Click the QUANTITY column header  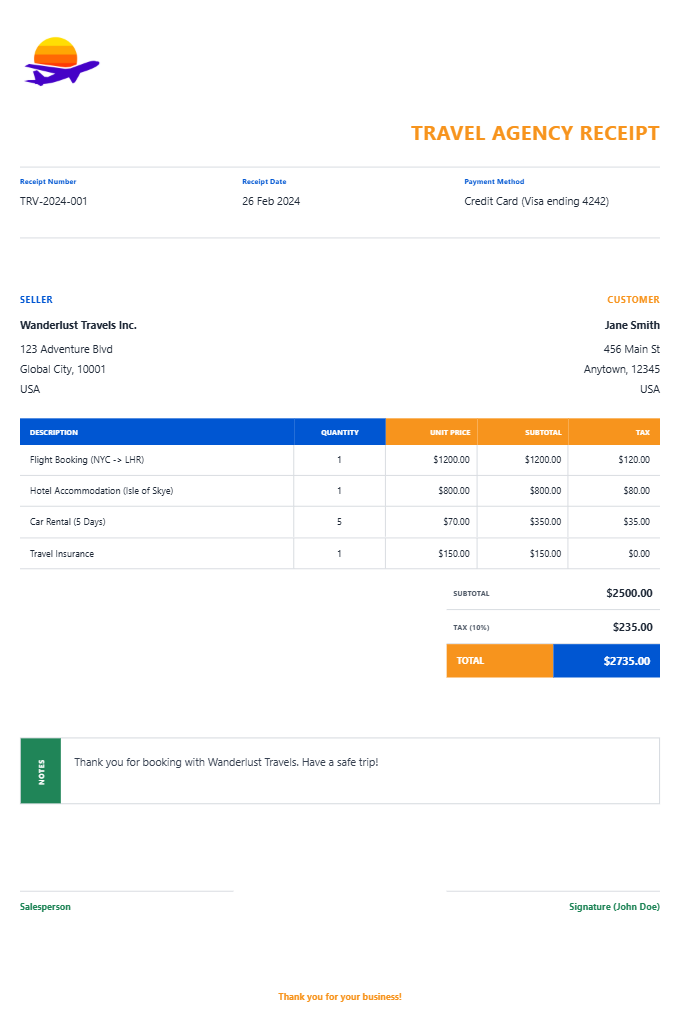339,433
